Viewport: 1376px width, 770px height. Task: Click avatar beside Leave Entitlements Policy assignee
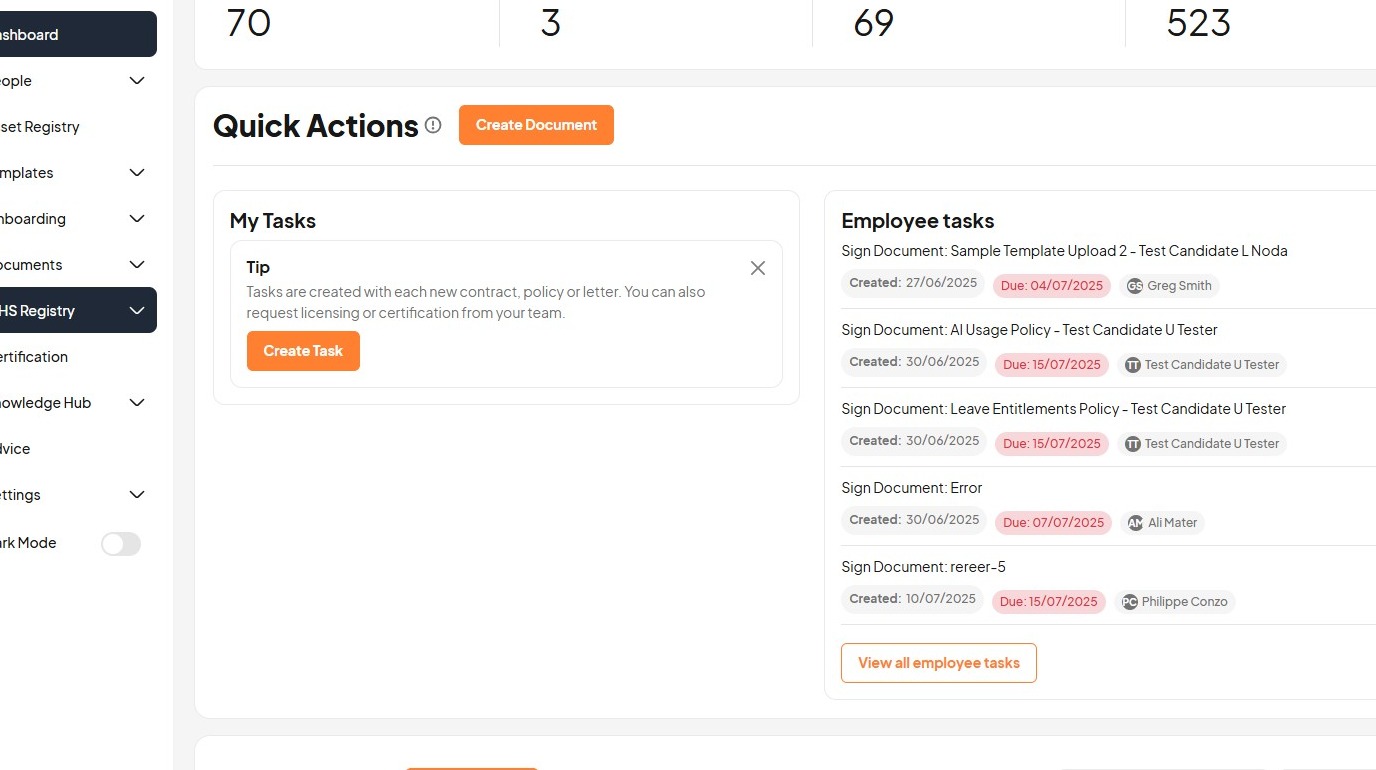(x=1133, y=444)
